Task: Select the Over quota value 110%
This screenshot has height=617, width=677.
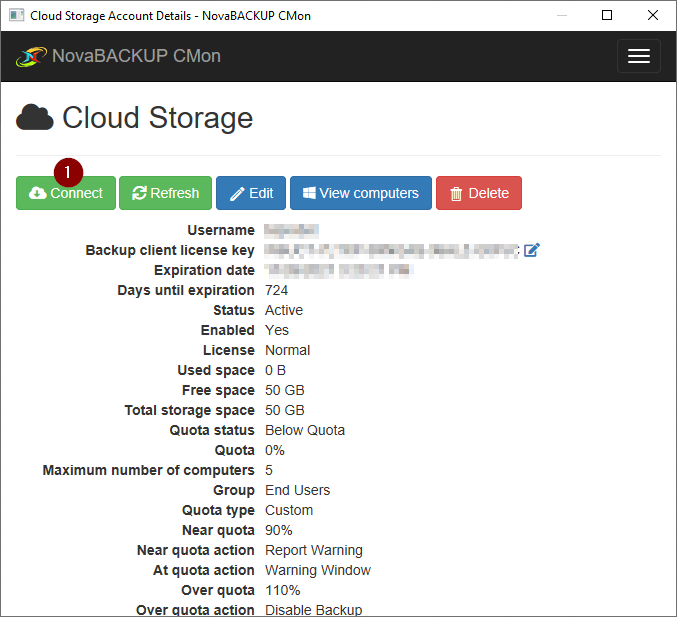Action: pos(282,590)
